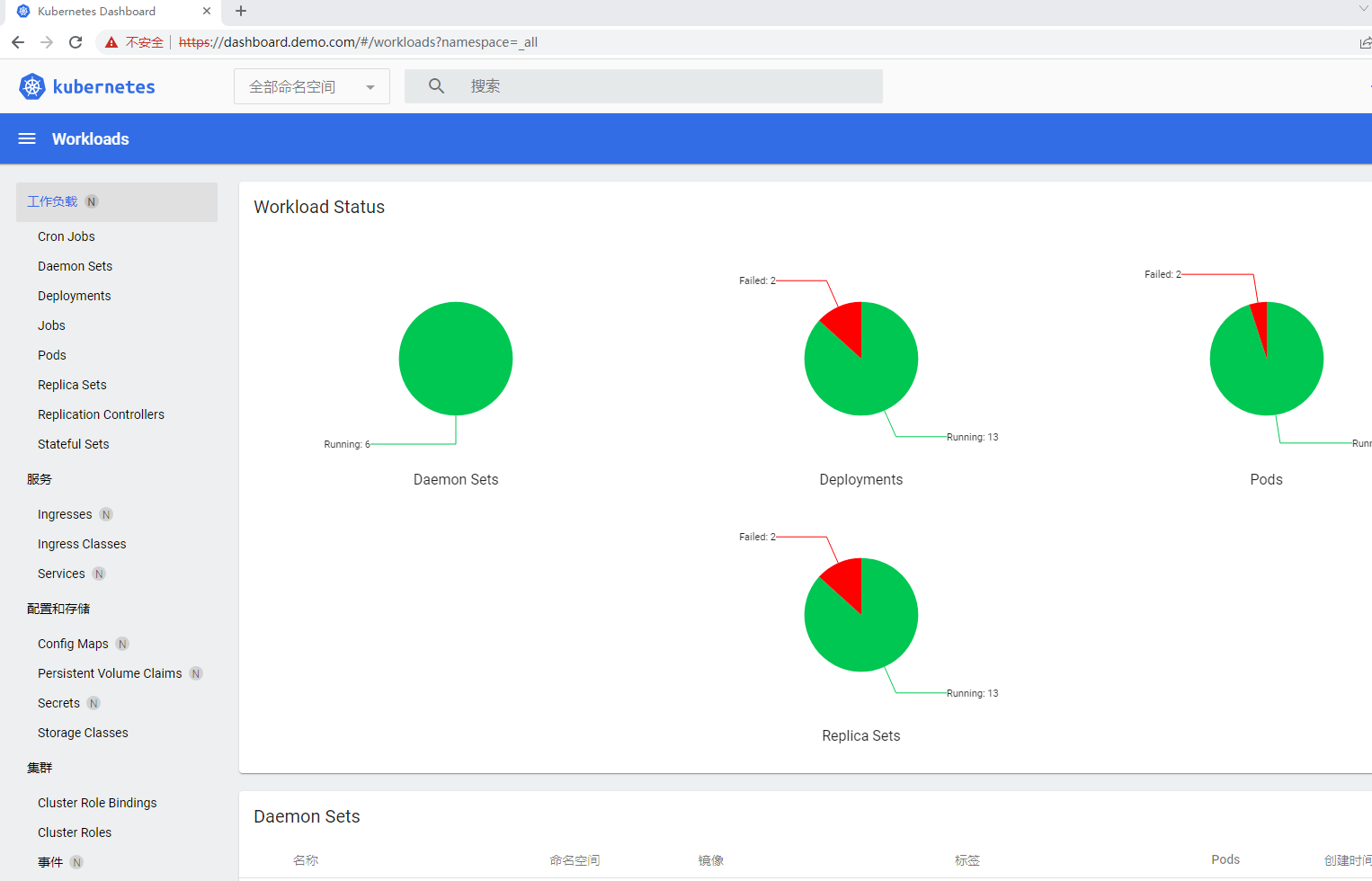Go forward with browser forward arrow
The width and height of the screenshot is (1372, 881).
click(x=47, y=42)
